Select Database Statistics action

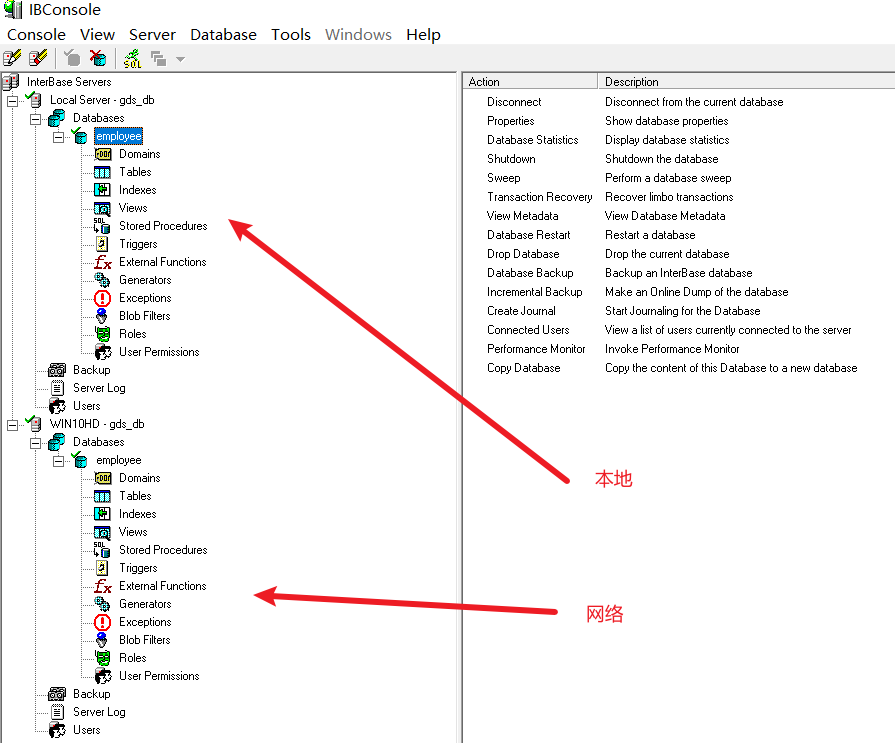533,140
